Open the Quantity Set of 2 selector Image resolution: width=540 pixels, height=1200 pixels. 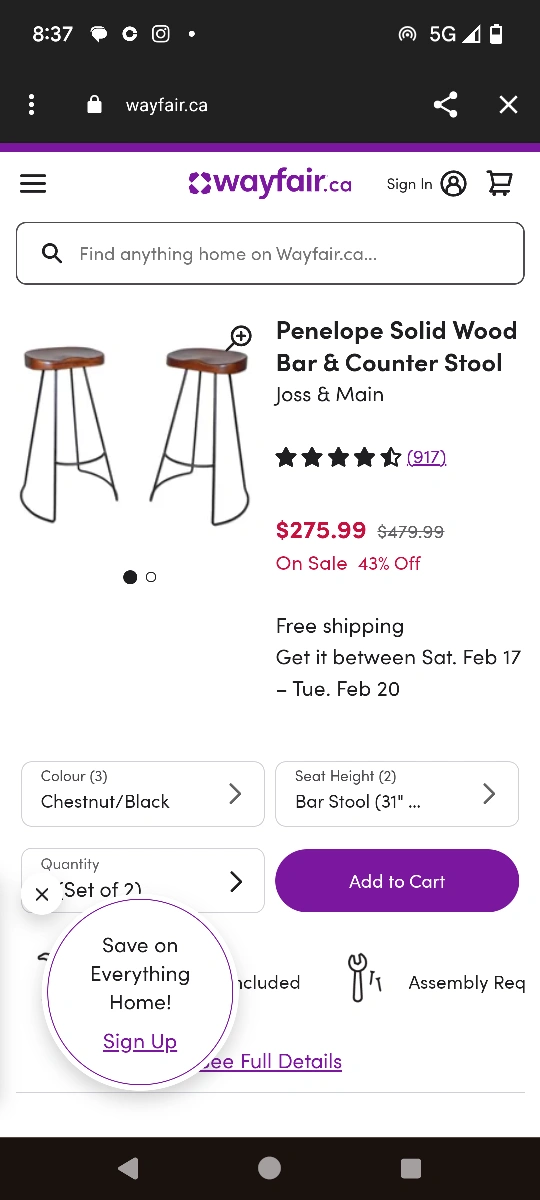click(x=143, y=880)
